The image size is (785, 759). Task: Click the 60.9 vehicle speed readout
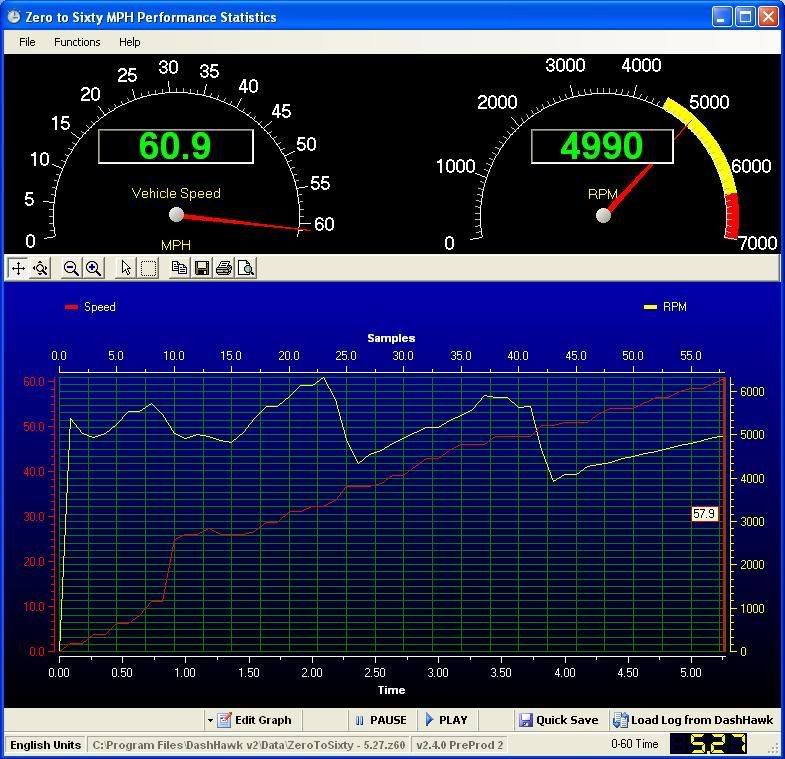click(x=176, y=146)
